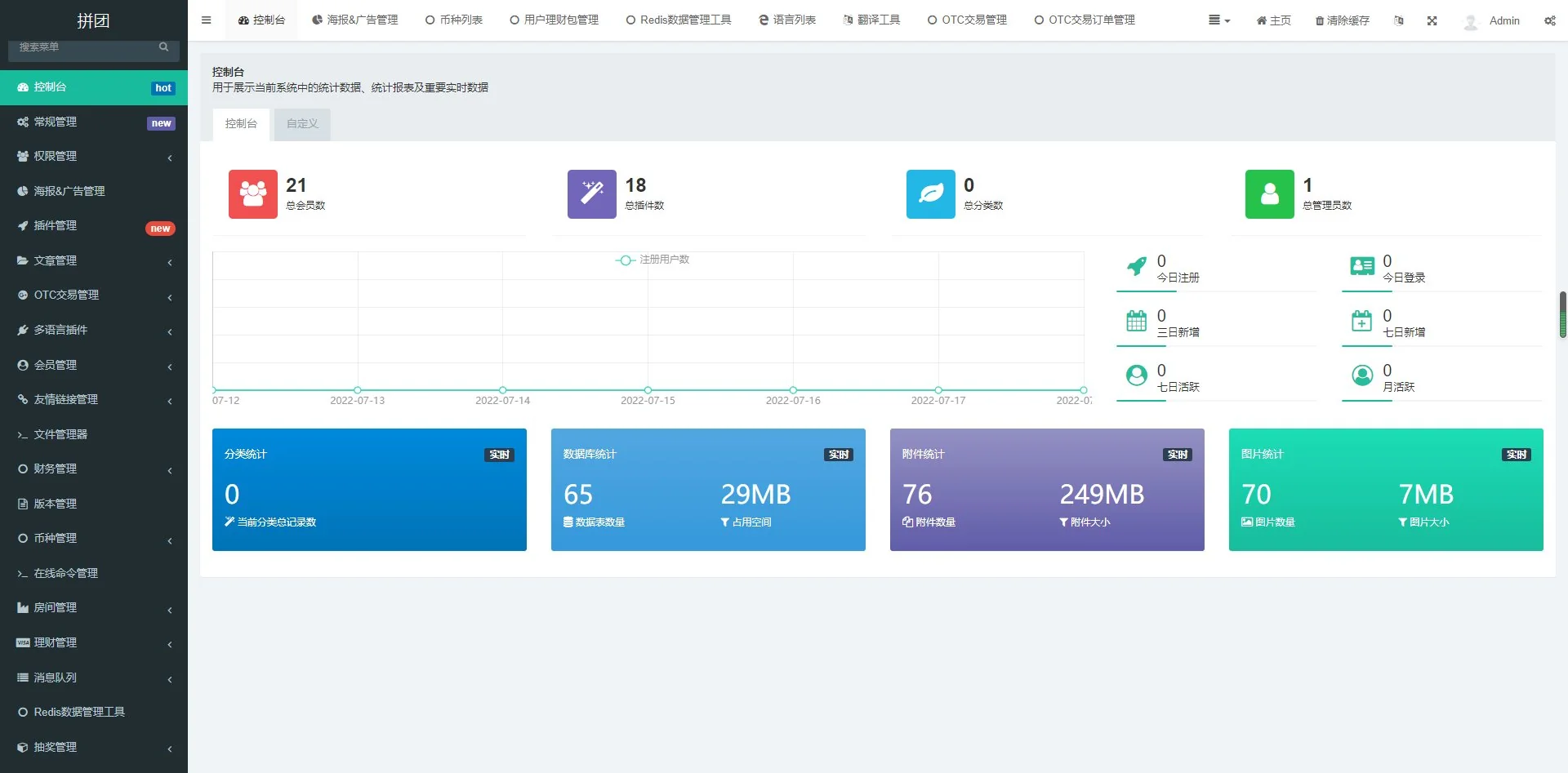The width and height of the screenshot is (1568, 773).
Task: Expand the OTC交易管理 sidebar menu
Action: click(94, 295)
